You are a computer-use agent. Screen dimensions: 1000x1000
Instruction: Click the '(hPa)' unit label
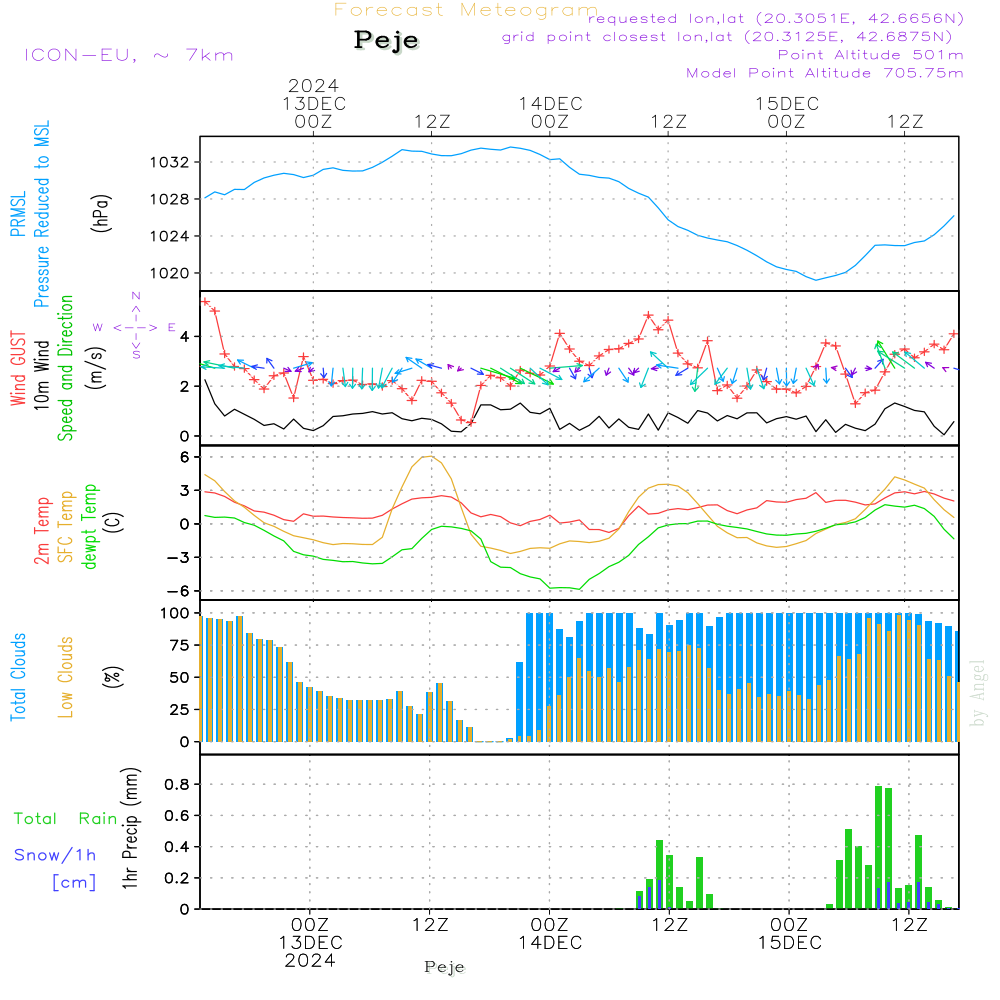click(x=101, y=213)
